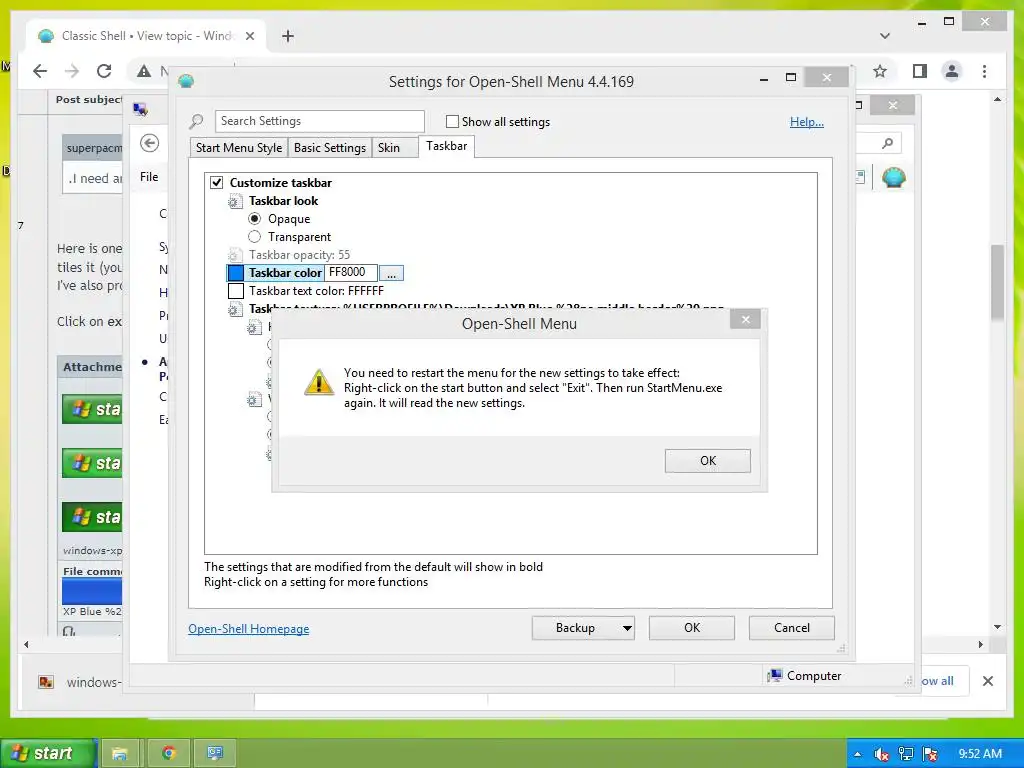This screenshot has height=768, width=1024.
Task: Open the color picker ellipsis button
Action: (x=391, y=273)
